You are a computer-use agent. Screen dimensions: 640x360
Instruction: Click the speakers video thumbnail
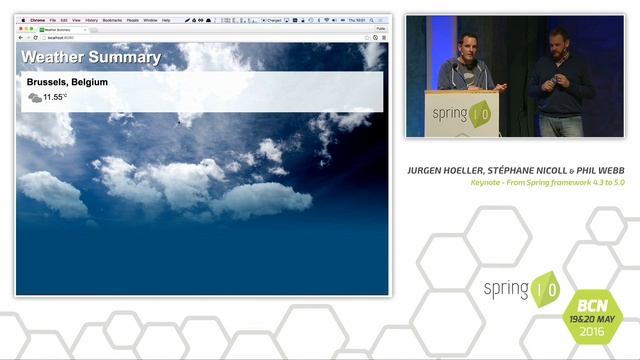pyautogui.click(x=515, y=76)
